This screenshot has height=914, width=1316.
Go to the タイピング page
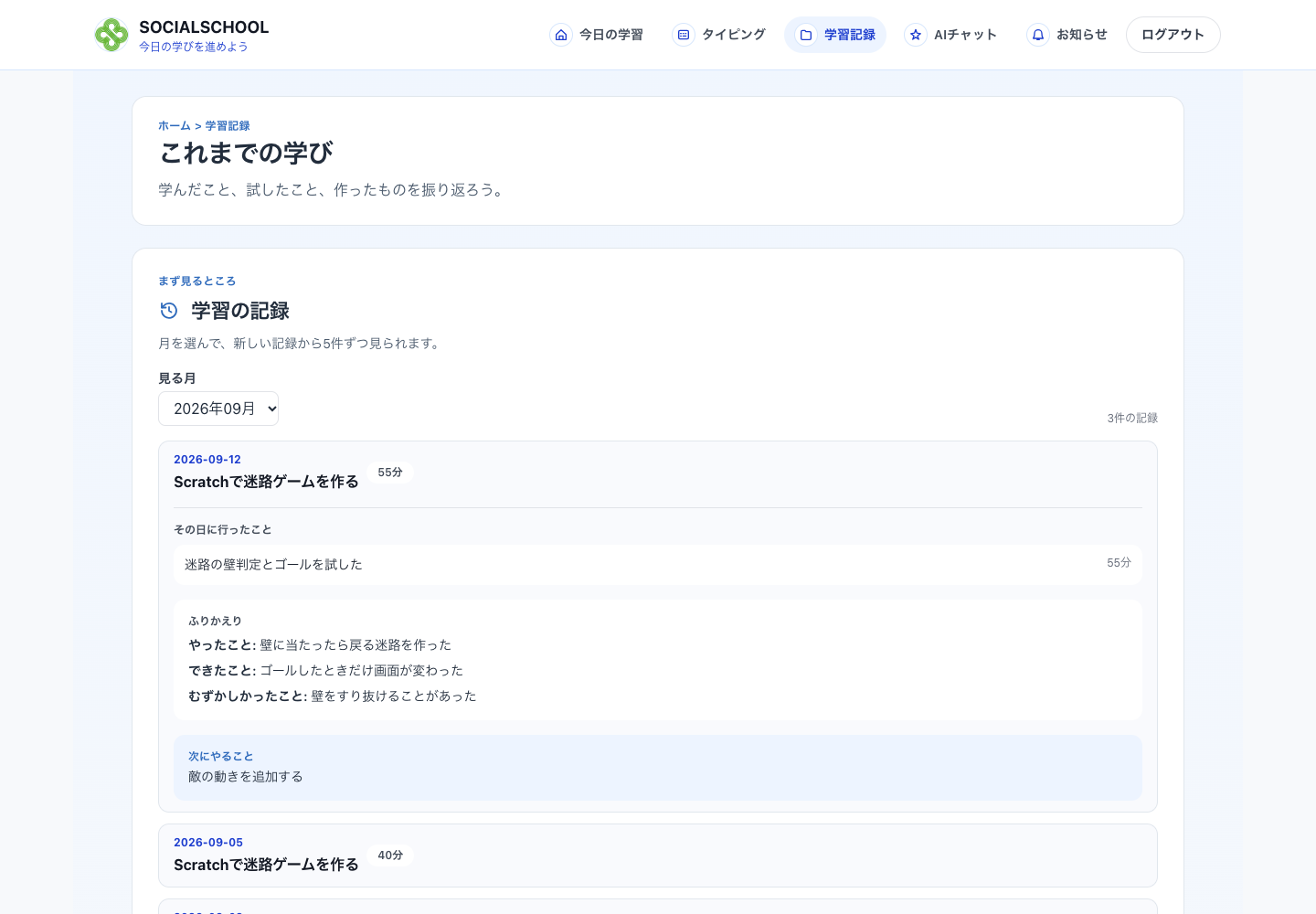(x=720, y=35)
